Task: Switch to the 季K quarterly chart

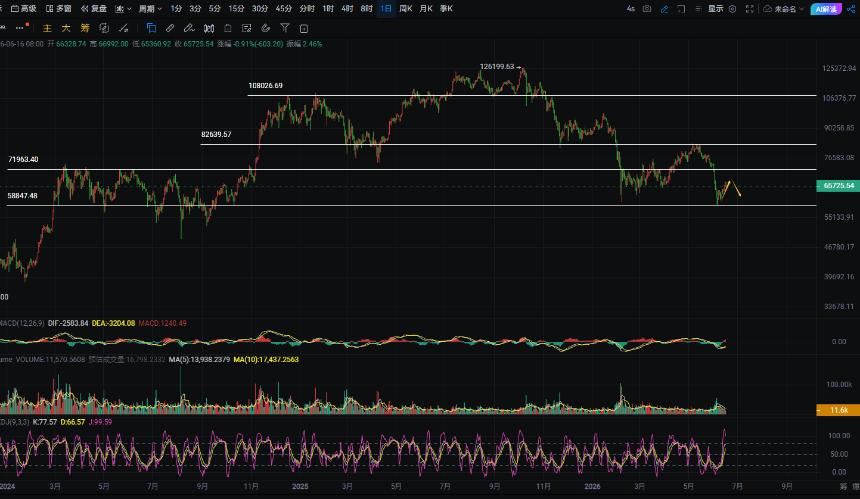Action: pos(446,9)
